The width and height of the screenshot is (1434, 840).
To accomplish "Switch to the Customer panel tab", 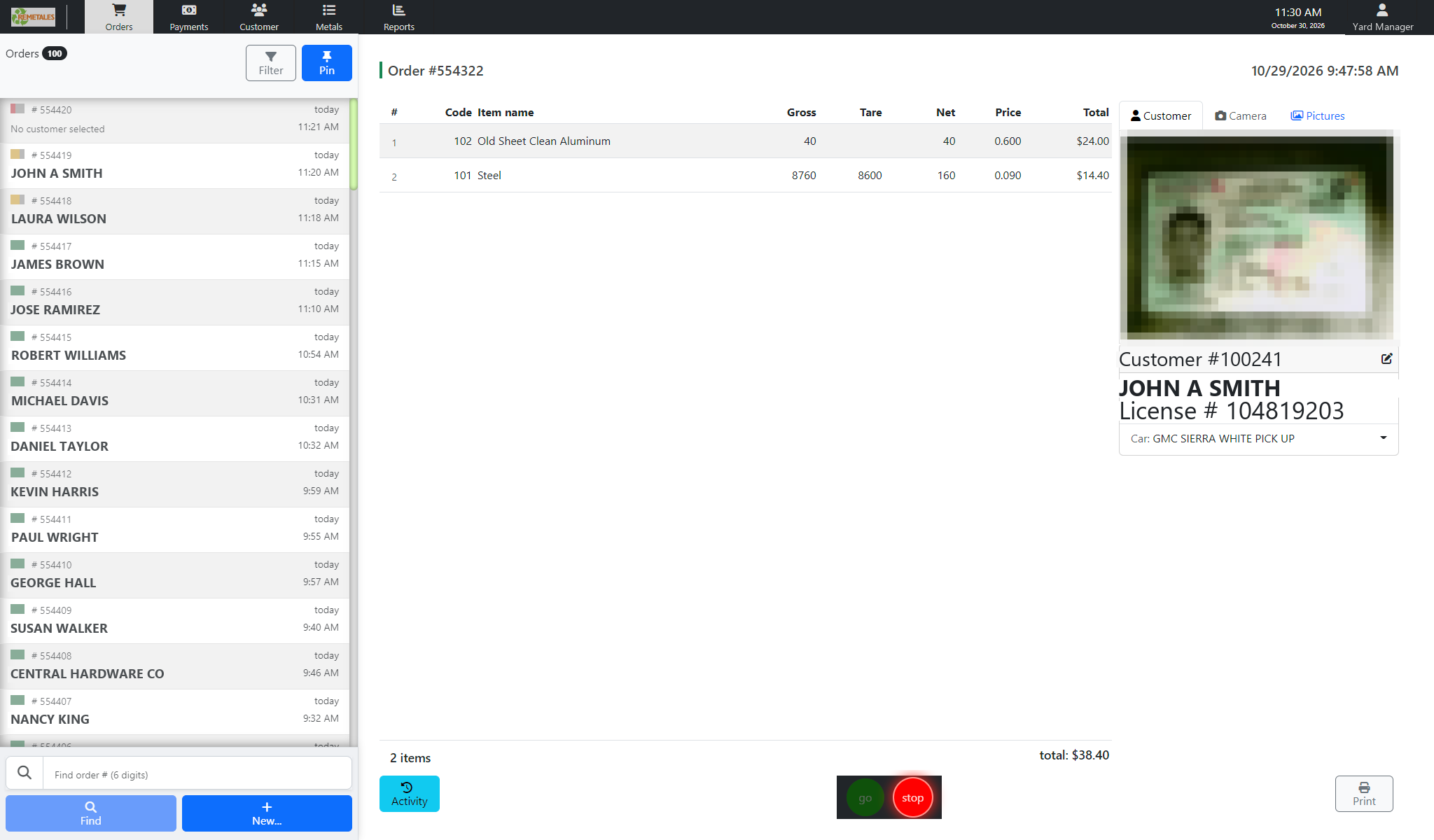I will point(1161,115).
